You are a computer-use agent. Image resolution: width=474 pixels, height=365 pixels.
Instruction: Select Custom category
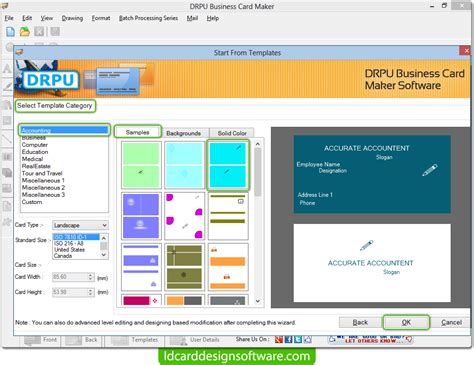(x=32, y=202)
